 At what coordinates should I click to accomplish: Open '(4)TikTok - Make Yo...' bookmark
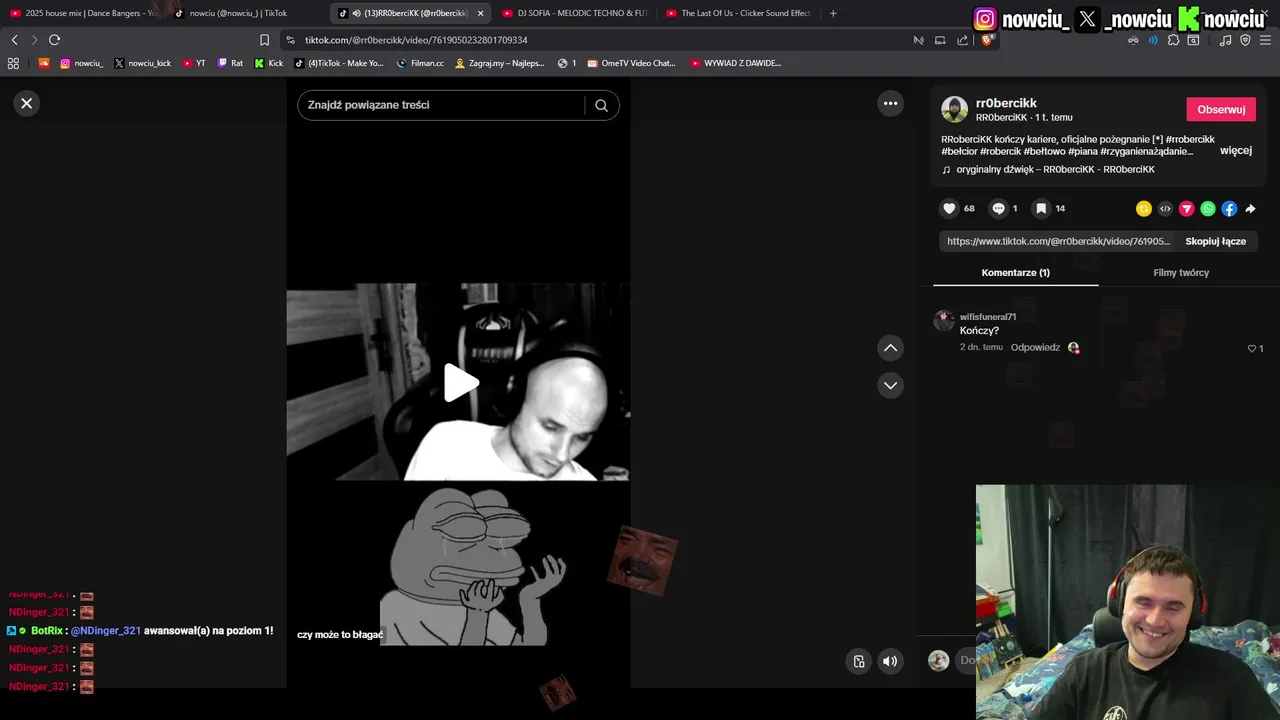338,63
